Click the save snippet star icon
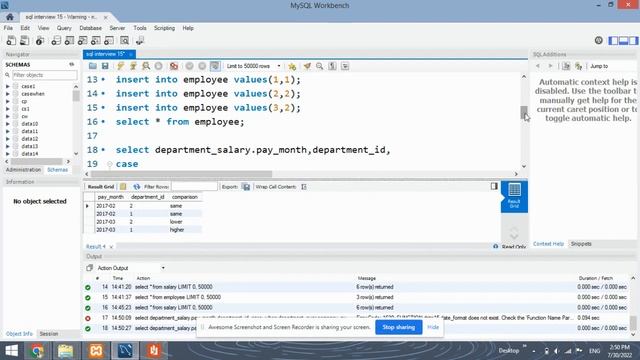 coord(292,66)
